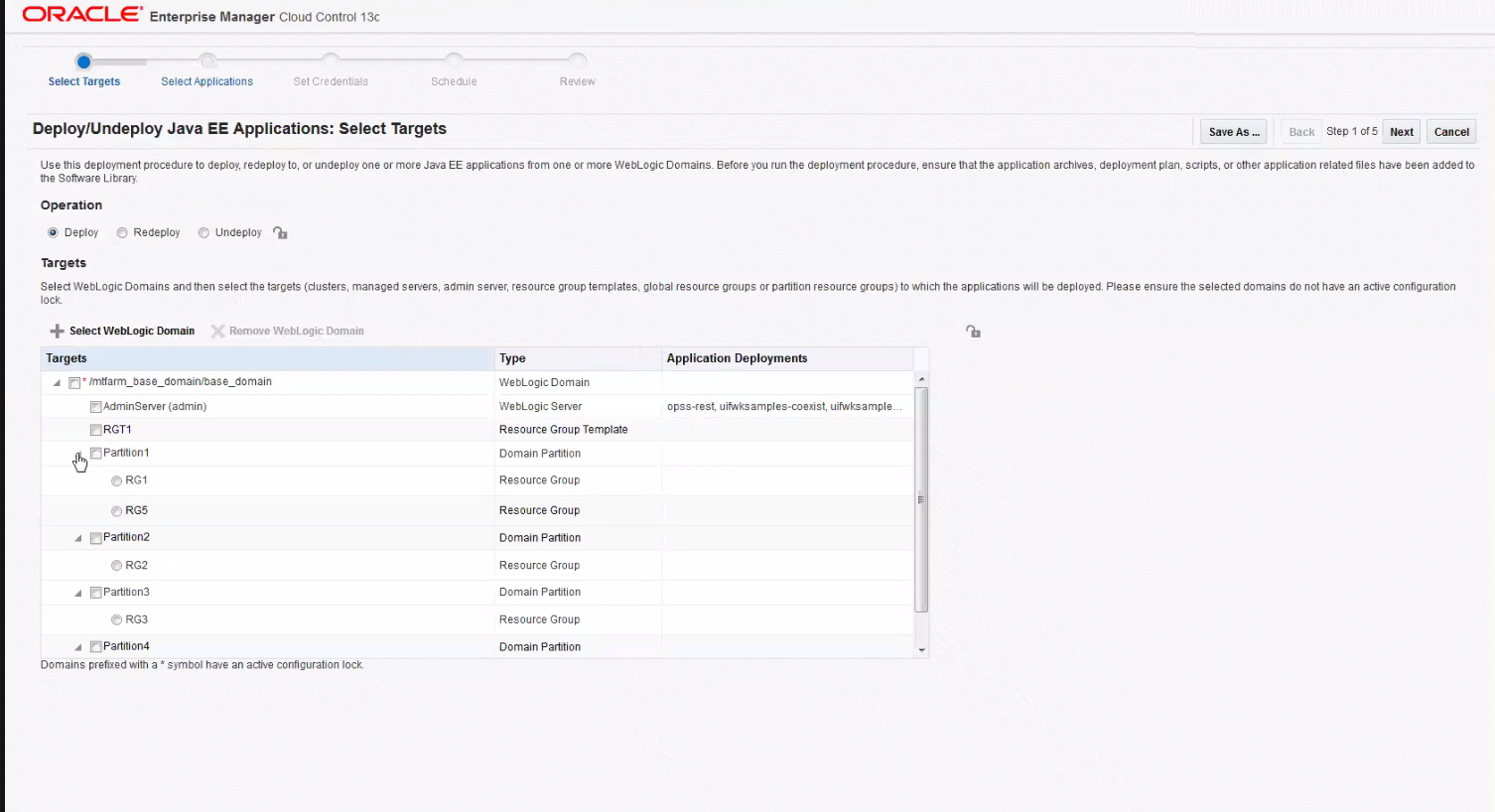Select the RG1 resource group radio
1495x812 pixels.
pyautogui.click(x=117, y=481)
